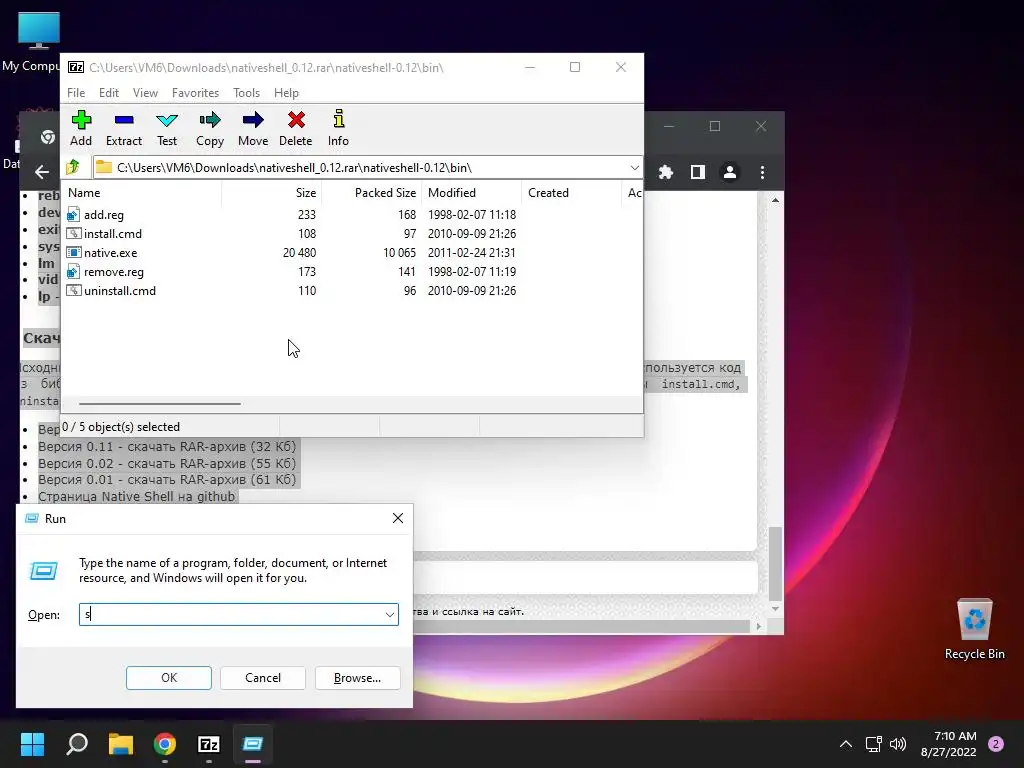The width and height of the screenshot is (1024, 768).
Task: Open taskbar Search icon
Action: click(x=77, y=744)
